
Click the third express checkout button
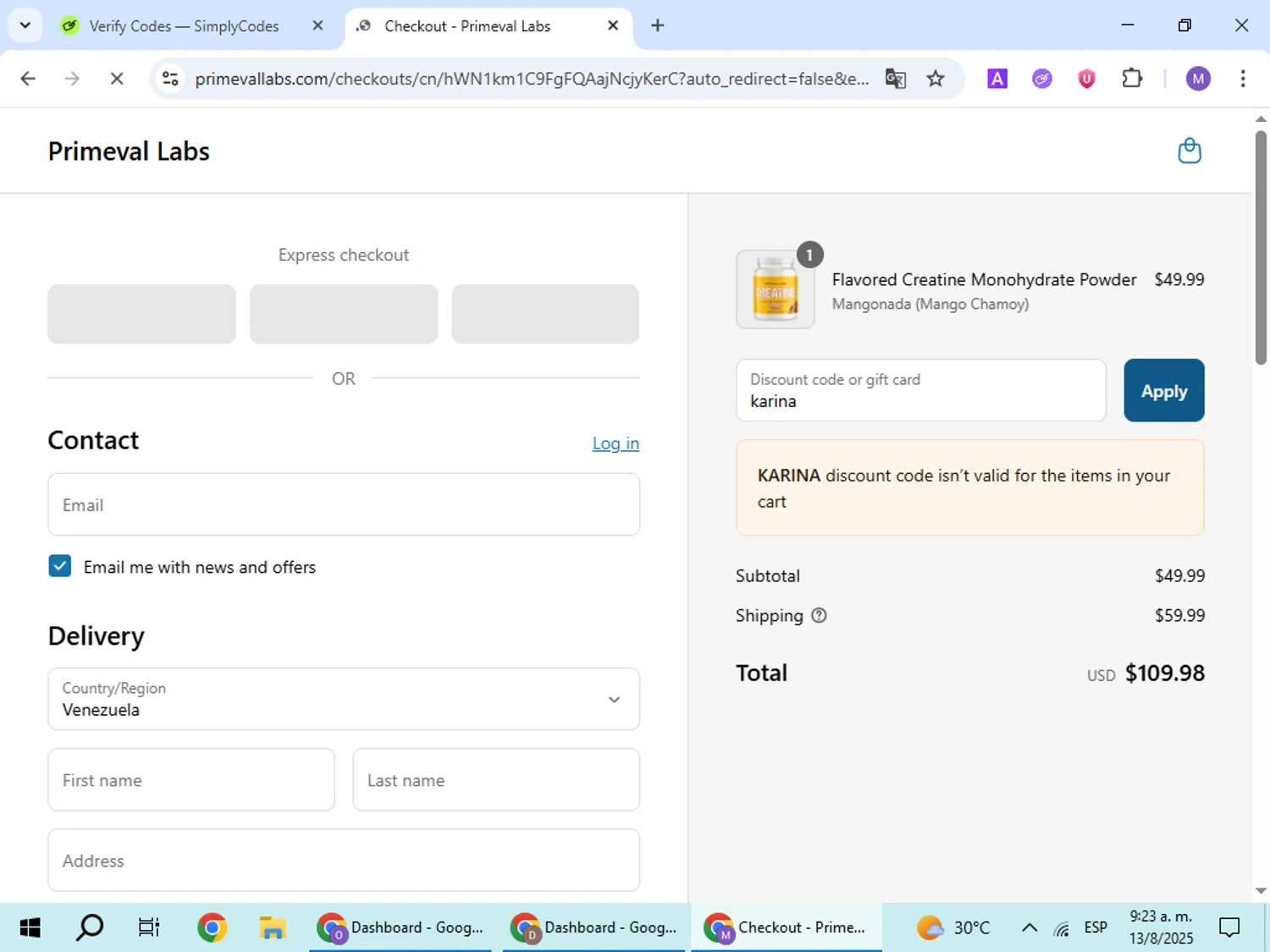click(x=545, y=314)
